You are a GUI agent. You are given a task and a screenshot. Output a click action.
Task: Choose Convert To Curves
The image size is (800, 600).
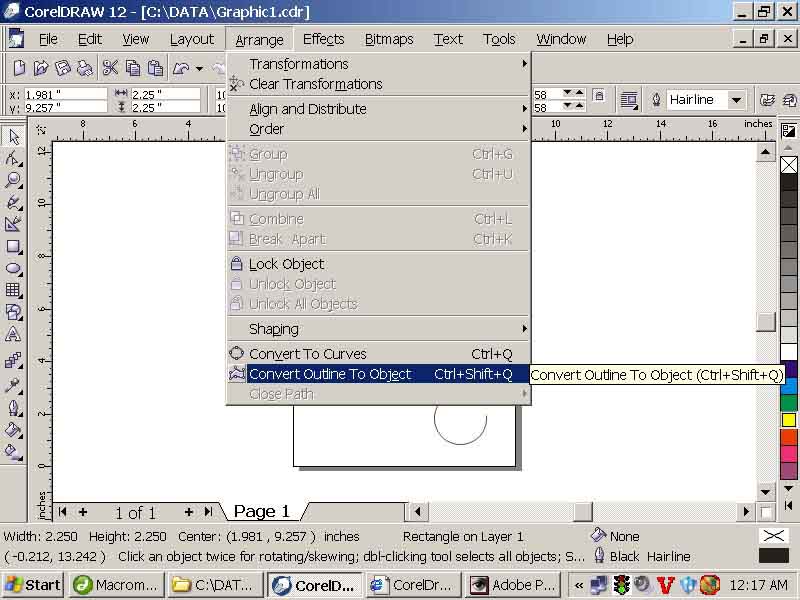pyautogui.click(x=379, y=354)
